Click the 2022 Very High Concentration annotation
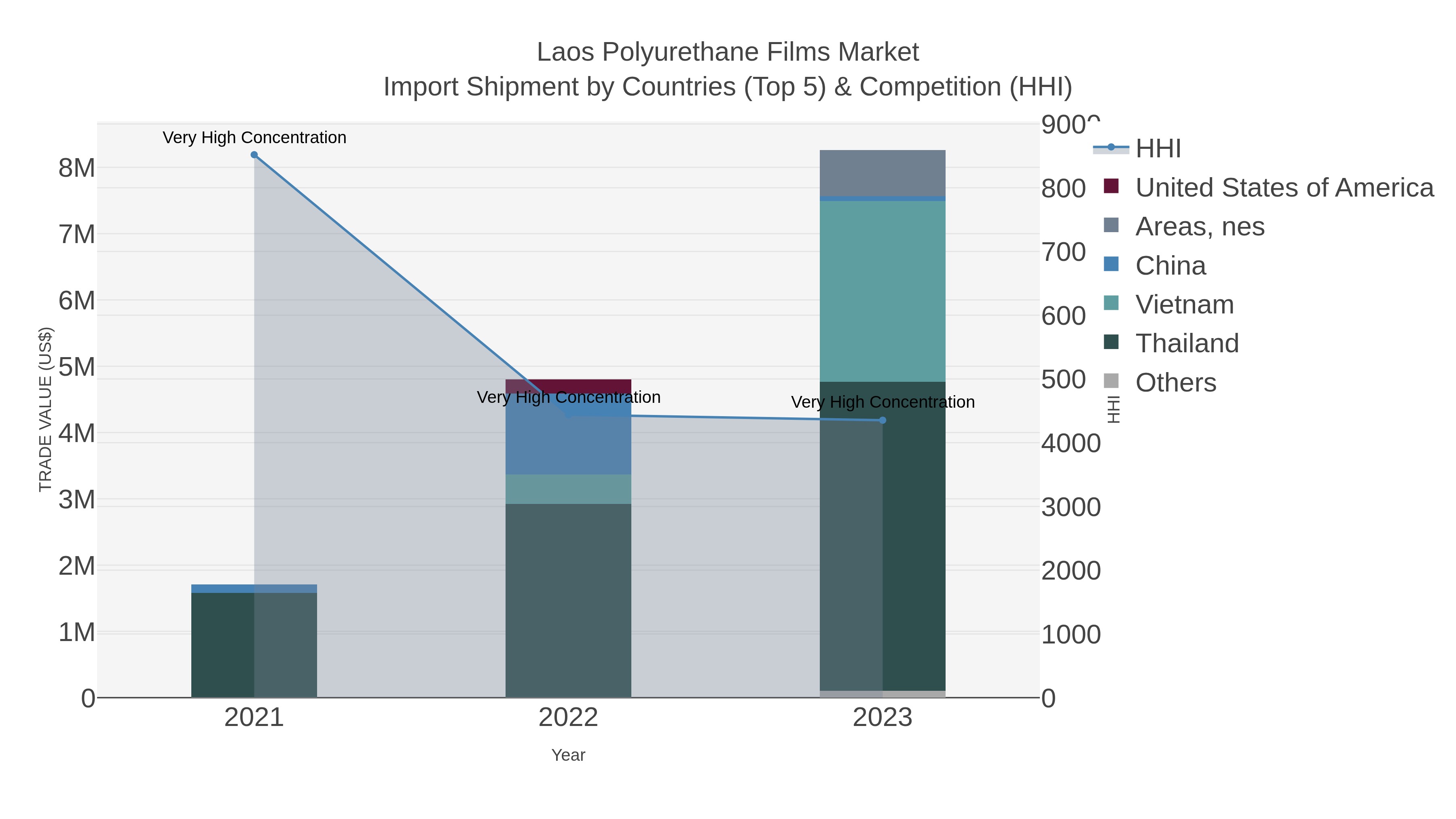The image size is (1456, 819). tap(569, 397)
